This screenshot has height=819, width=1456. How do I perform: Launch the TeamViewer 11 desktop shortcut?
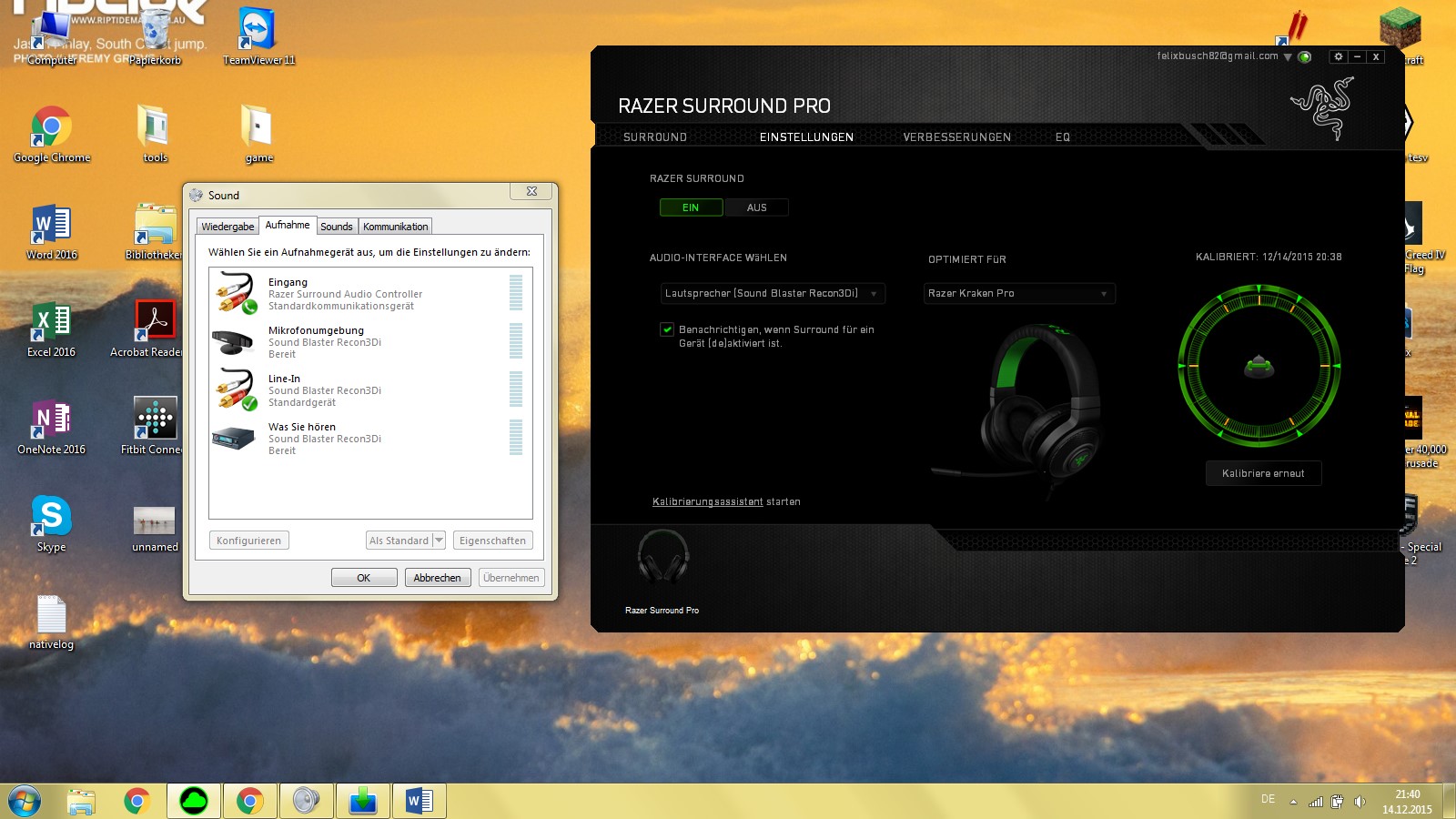[258, 37]
